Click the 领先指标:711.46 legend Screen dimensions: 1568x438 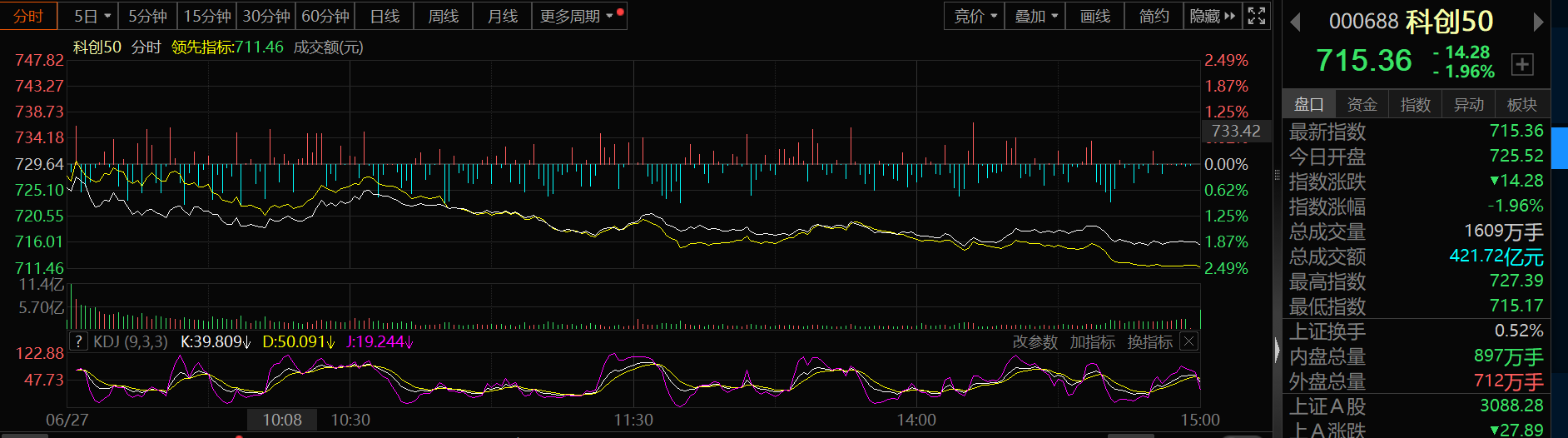pyautogui.click(x=227, y=47)
